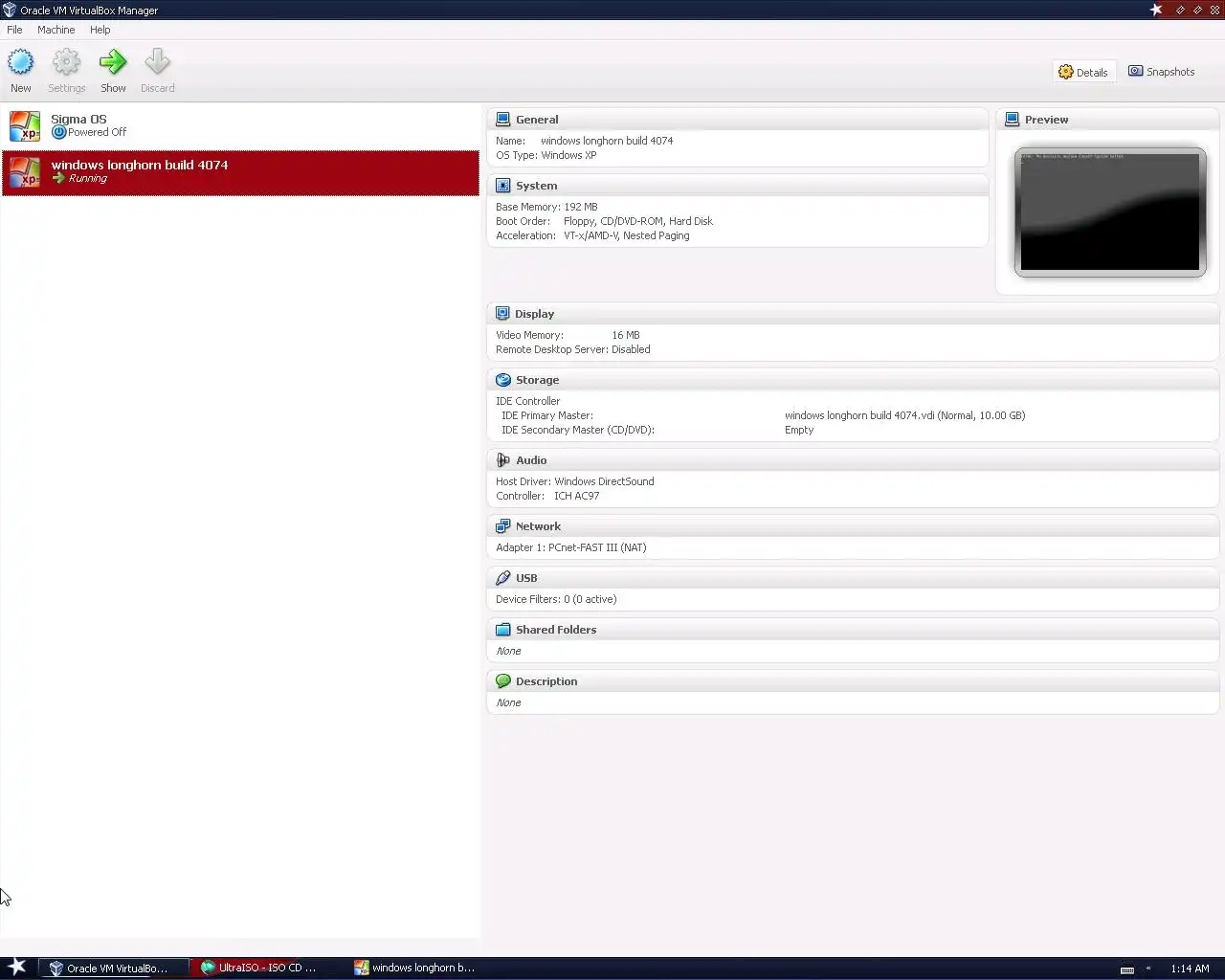Switch to Oracle VM VirtualBox taskbar button
This screenshot has width=1225, height=980.
[115, 968]
